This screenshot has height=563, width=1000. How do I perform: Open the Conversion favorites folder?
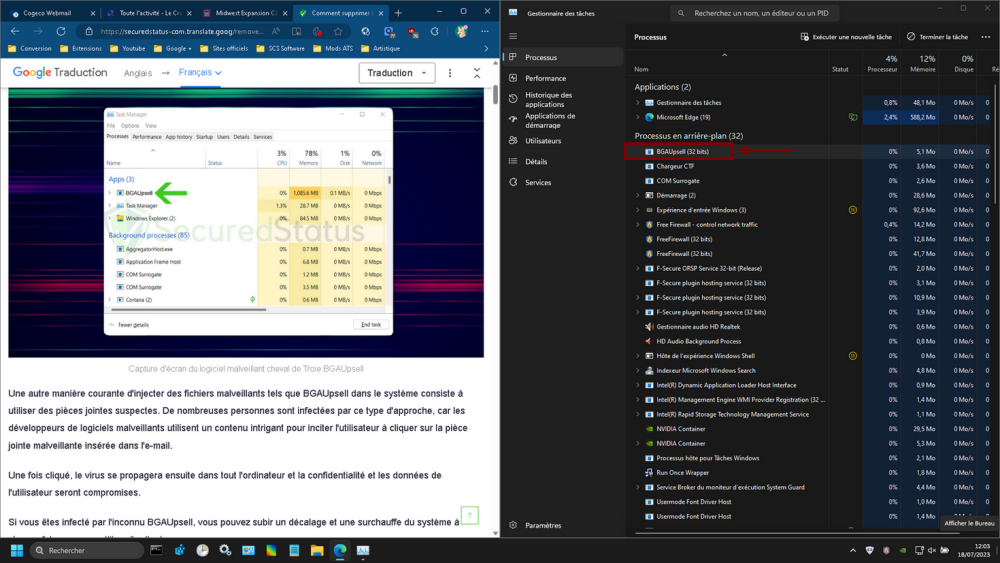29,48
